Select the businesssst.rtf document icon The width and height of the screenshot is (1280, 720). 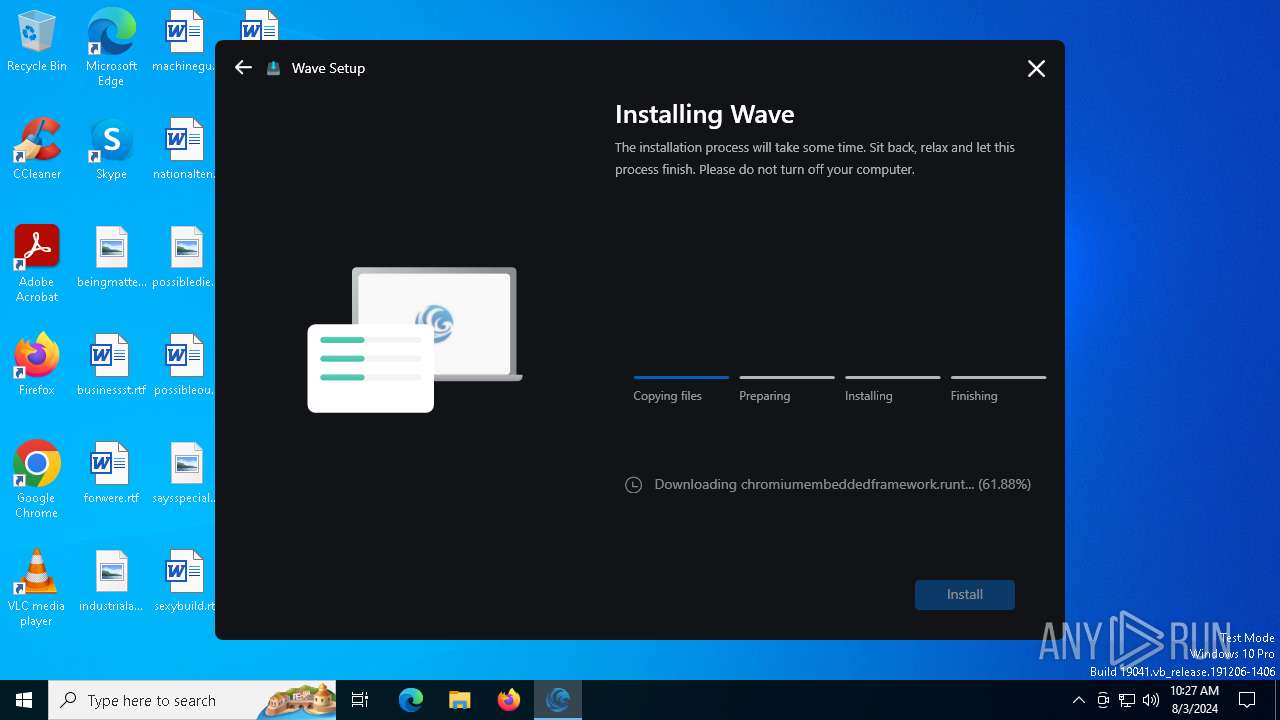click(111, 365)
